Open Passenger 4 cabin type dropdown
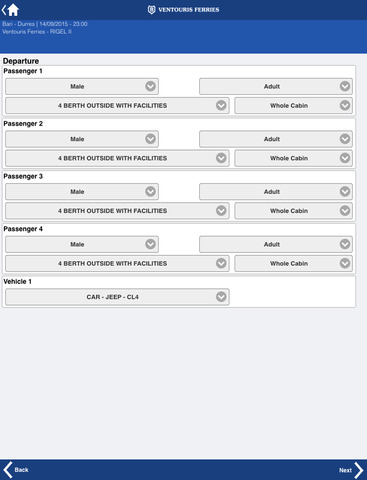The height and width of the screenshot is (480, 367). 117,264
